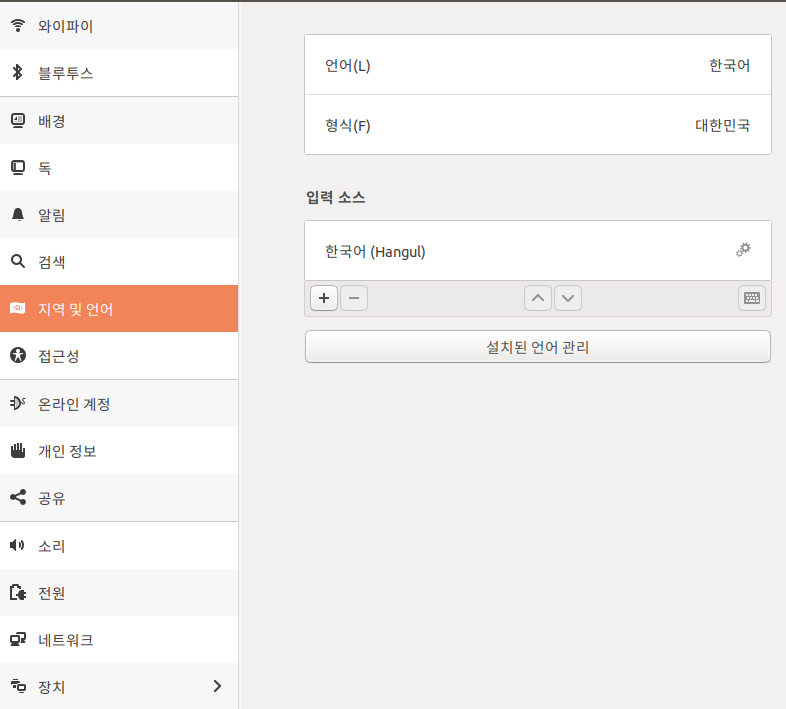Open the 언어(L) language row
Viewport: 786px width, 709px height.
tap(538, 65)
